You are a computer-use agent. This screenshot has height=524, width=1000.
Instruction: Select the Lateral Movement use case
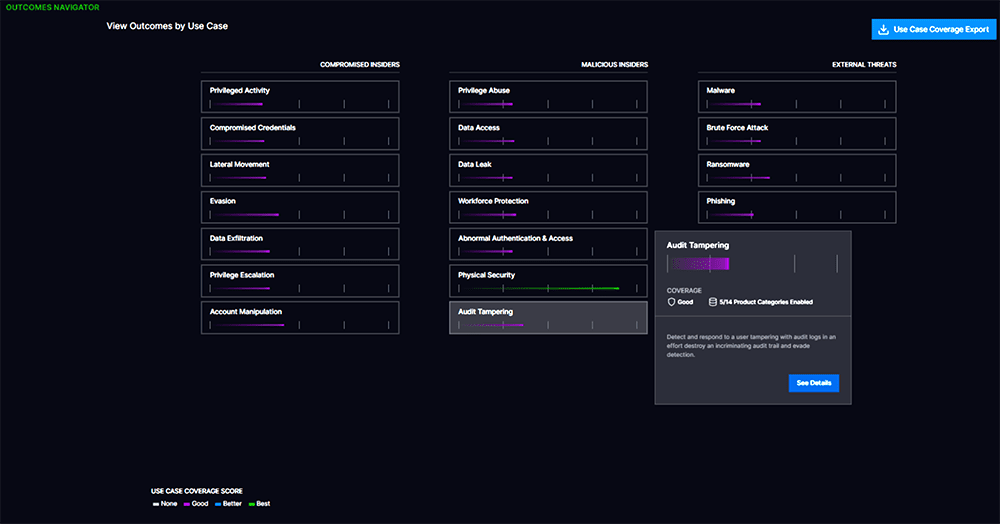coord(300,170)
